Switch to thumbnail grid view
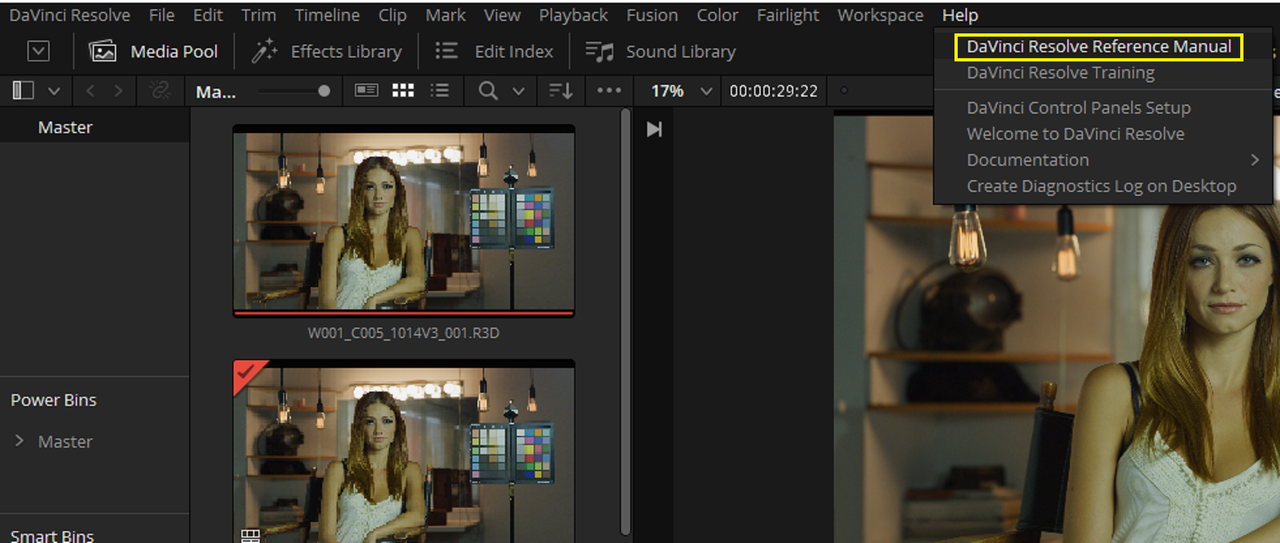 click(403, 91)
